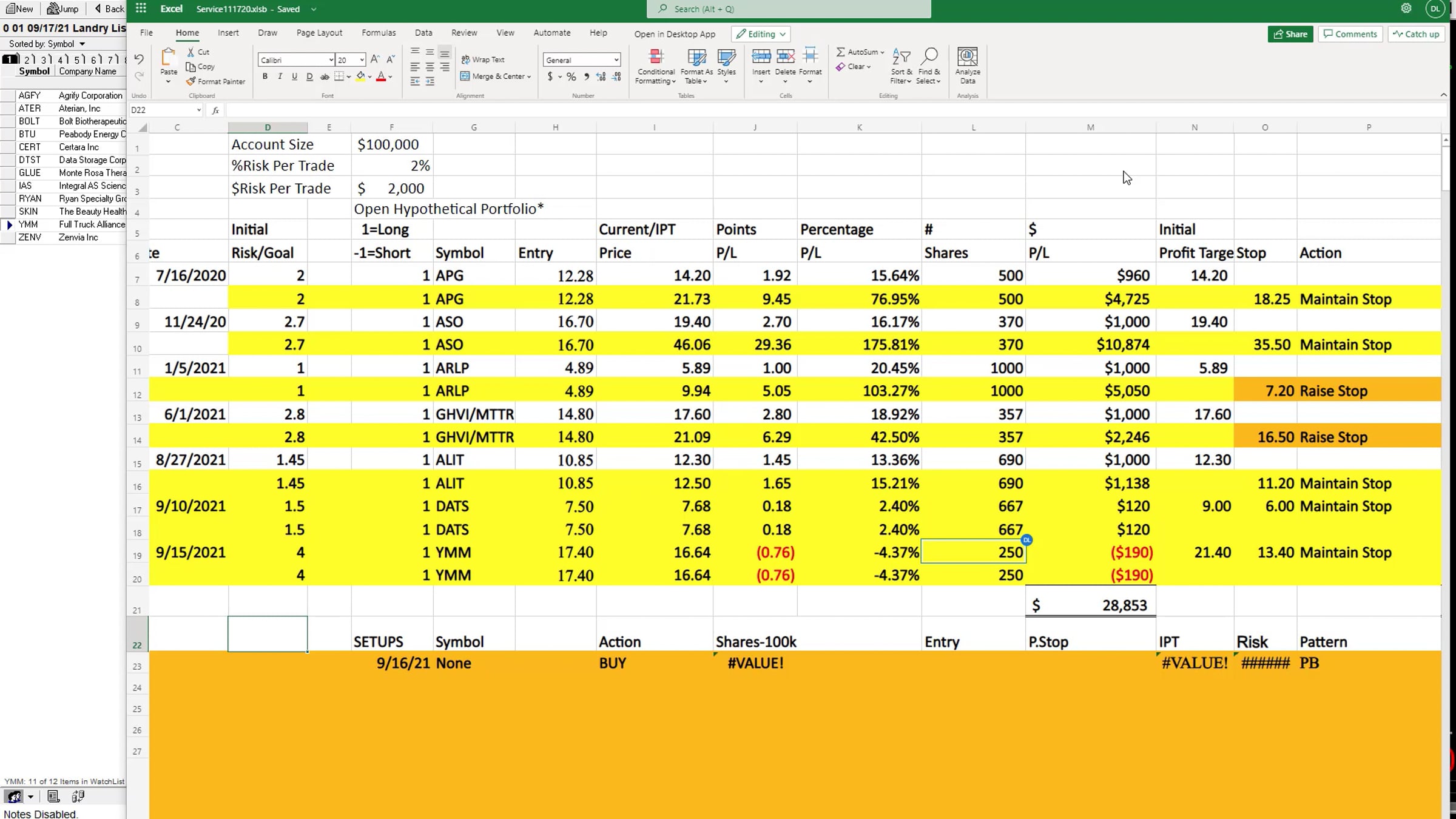Expand the AutoSum dropdown arrow
This screenshot has width=1456, height=819.
[882, 52]
